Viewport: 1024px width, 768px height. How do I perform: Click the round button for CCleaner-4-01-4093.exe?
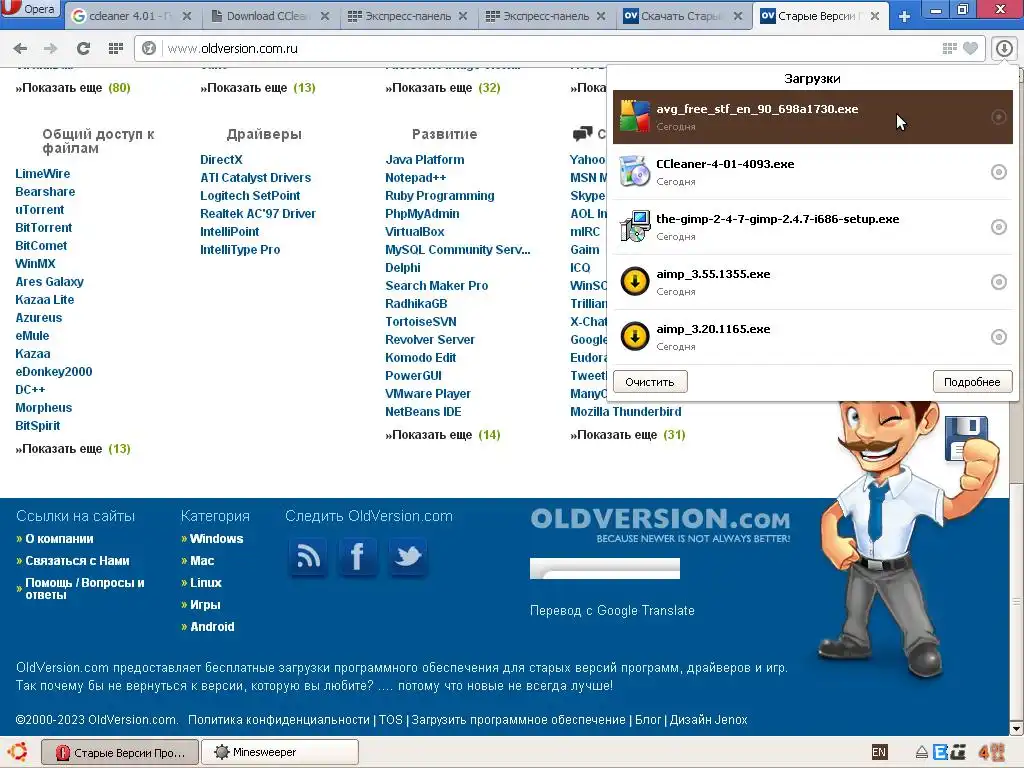tap(999, 172)
